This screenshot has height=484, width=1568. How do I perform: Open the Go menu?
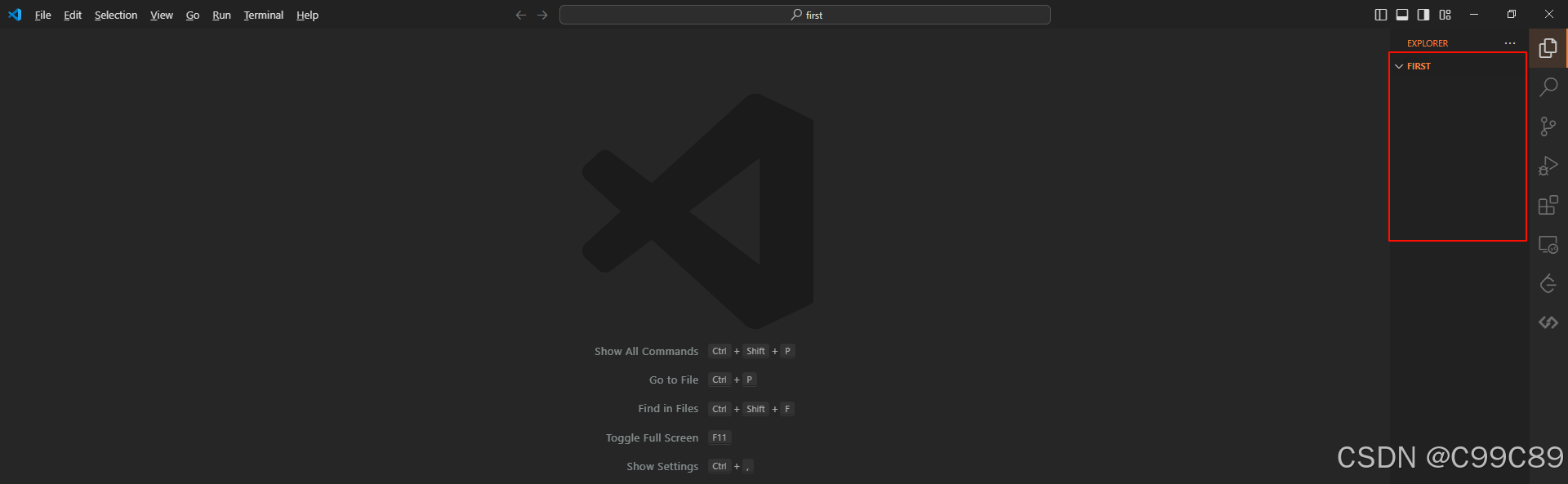click(x=193, y=15)
